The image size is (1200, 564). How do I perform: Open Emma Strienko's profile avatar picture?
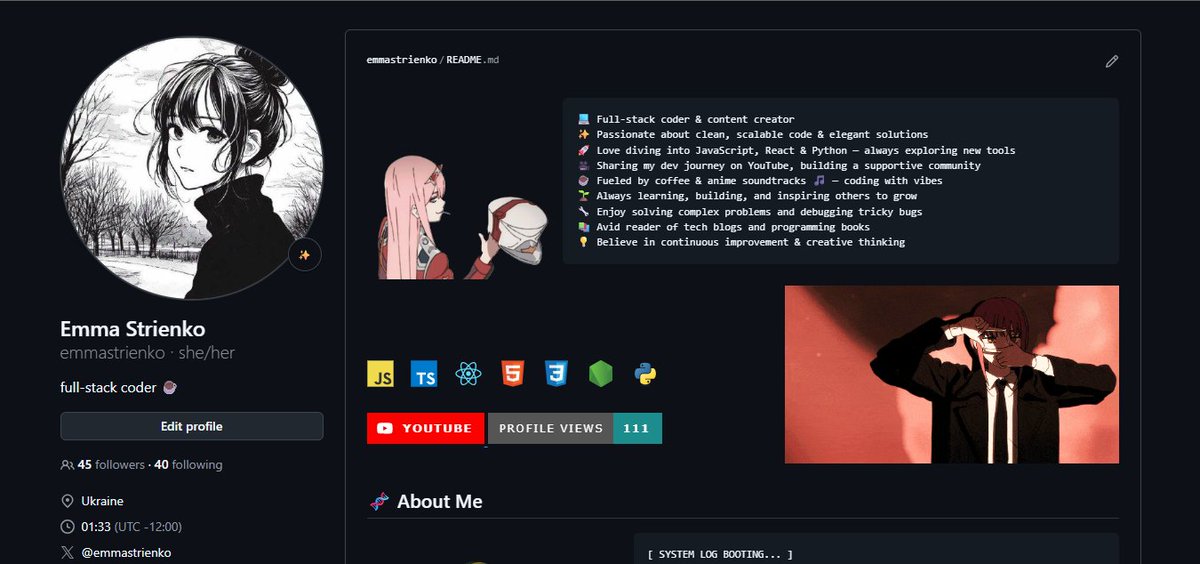(x=192, y=168)
